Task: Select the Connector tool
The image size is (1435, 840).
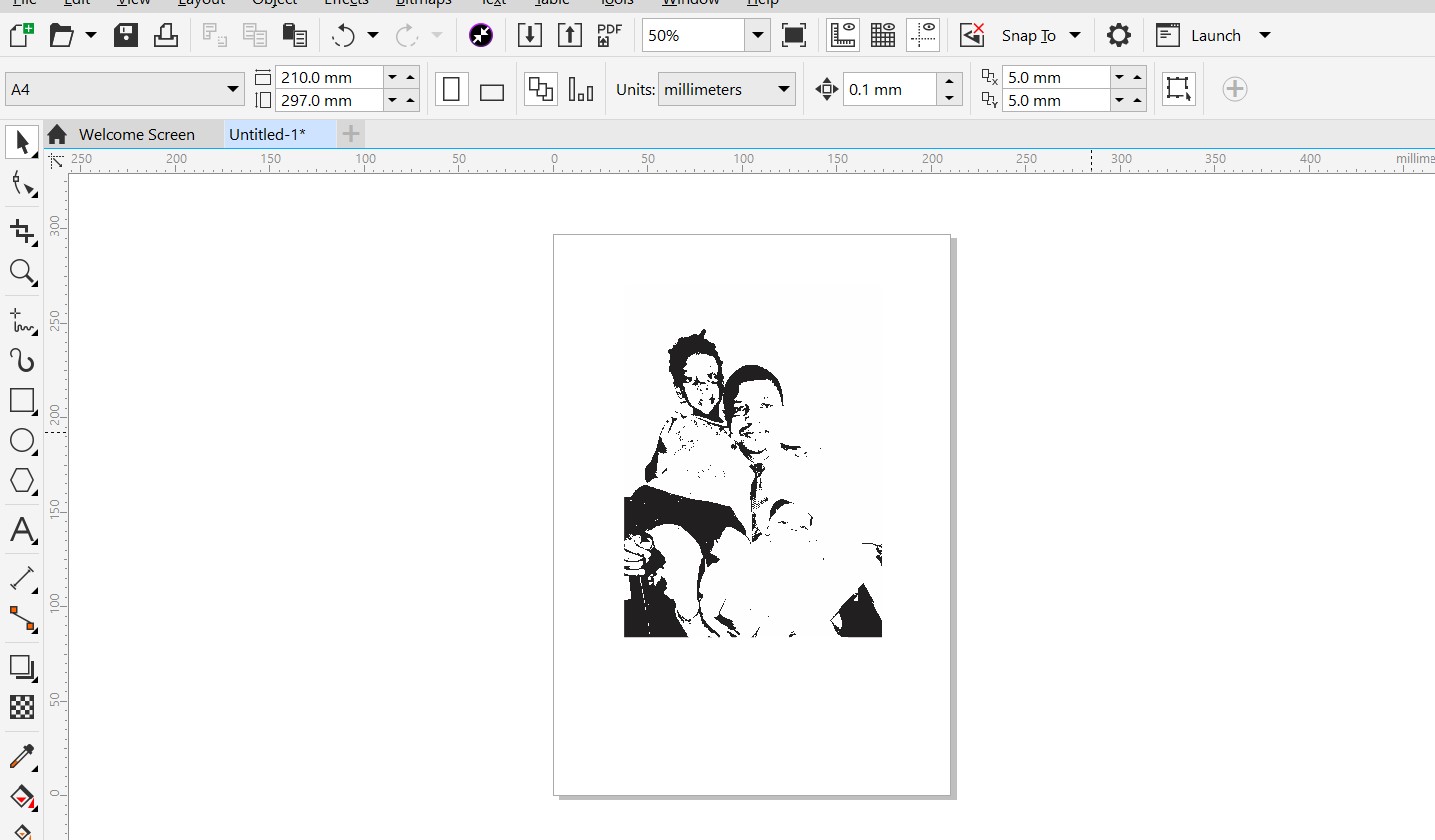Action: 22,618
